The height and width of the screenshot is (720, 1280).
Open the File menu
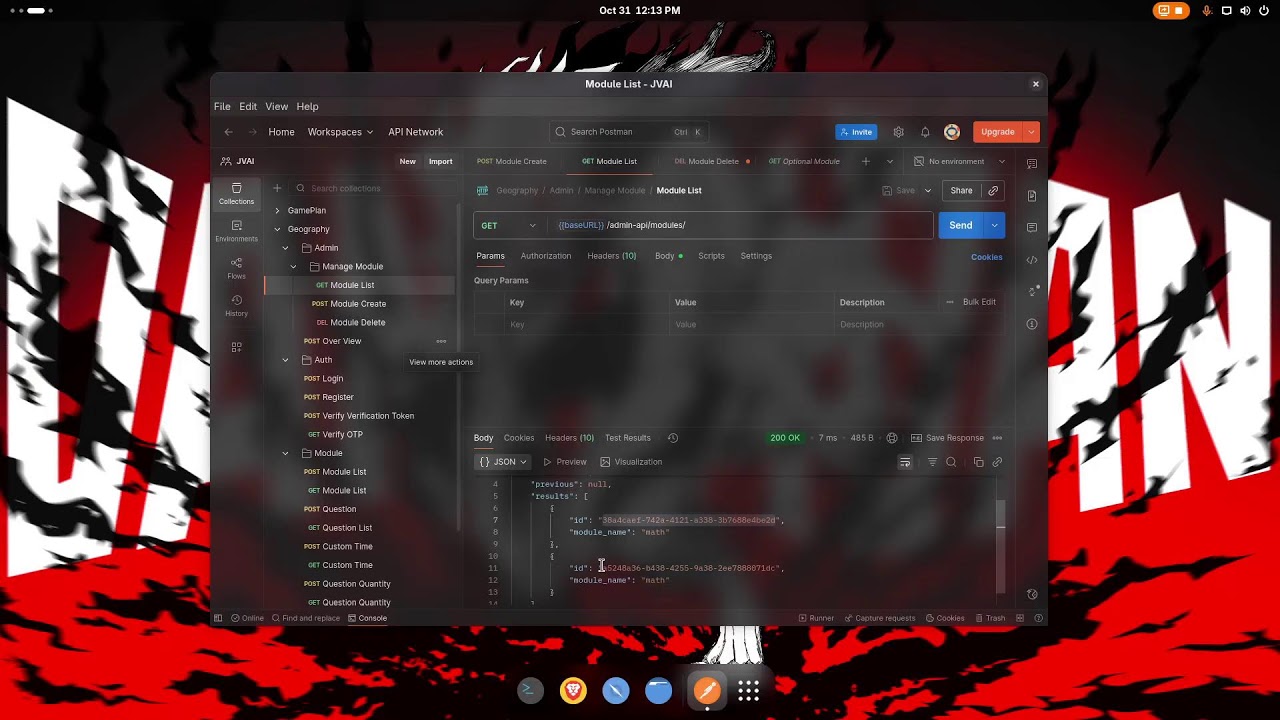pyautogui.click(x=222, y=107)
